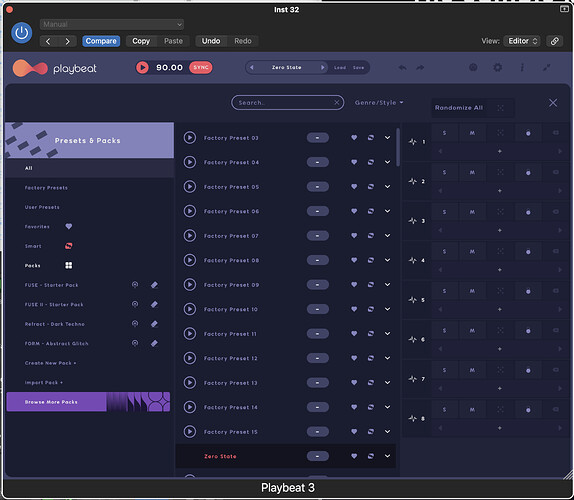The height and width of the screenshot is (500, 574).
Task: Open the Manual preset dropdown
Action: 112,24
